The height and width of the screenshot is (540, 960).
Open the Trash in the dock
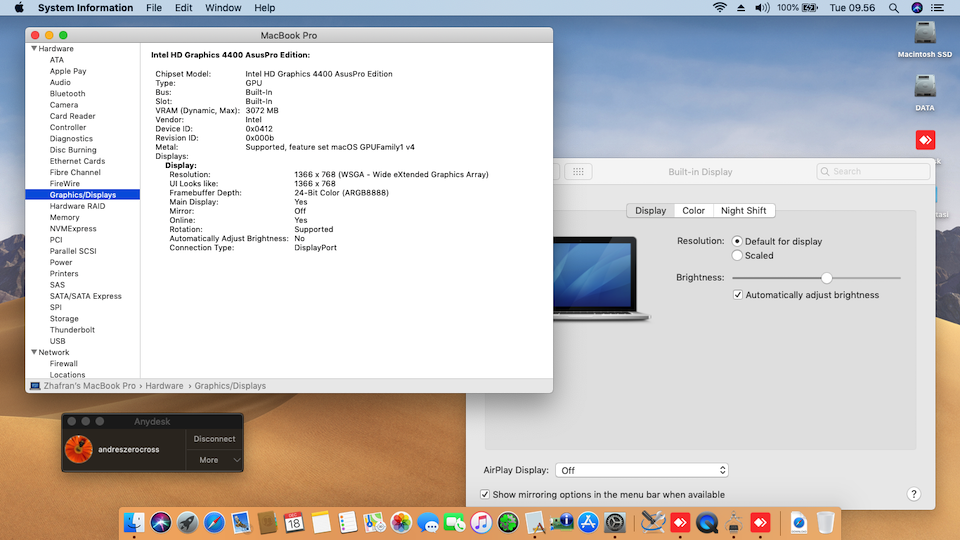825,523
